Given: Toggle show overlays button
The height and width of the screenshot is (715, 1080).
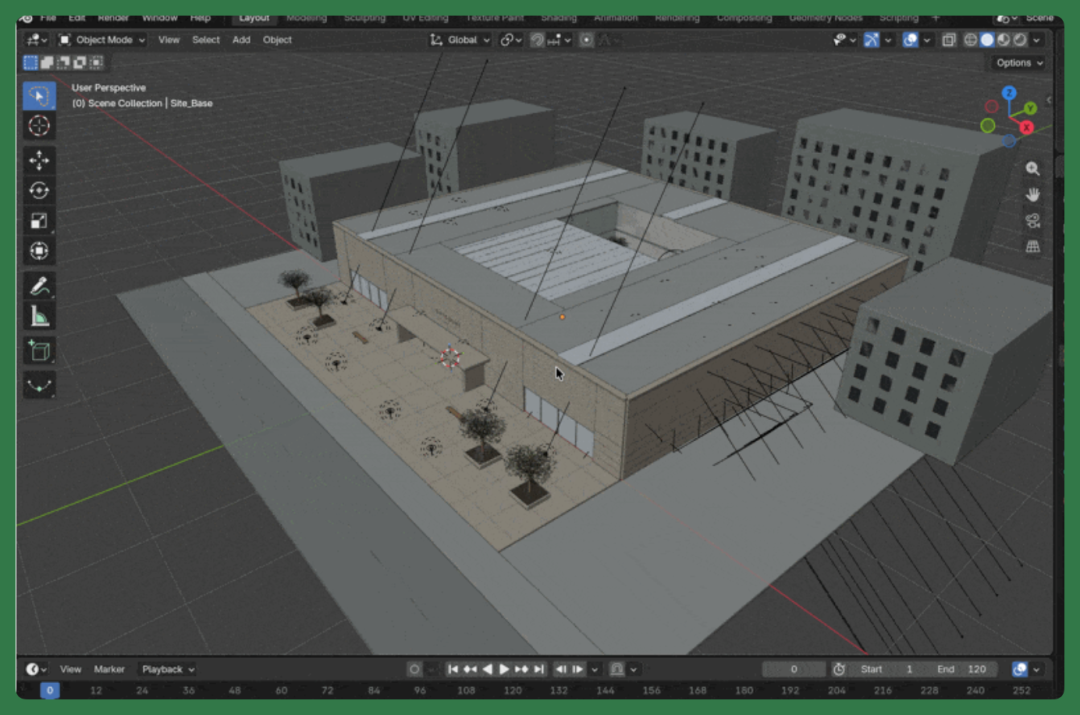Looking at the screenshot, I should (910, 40).
